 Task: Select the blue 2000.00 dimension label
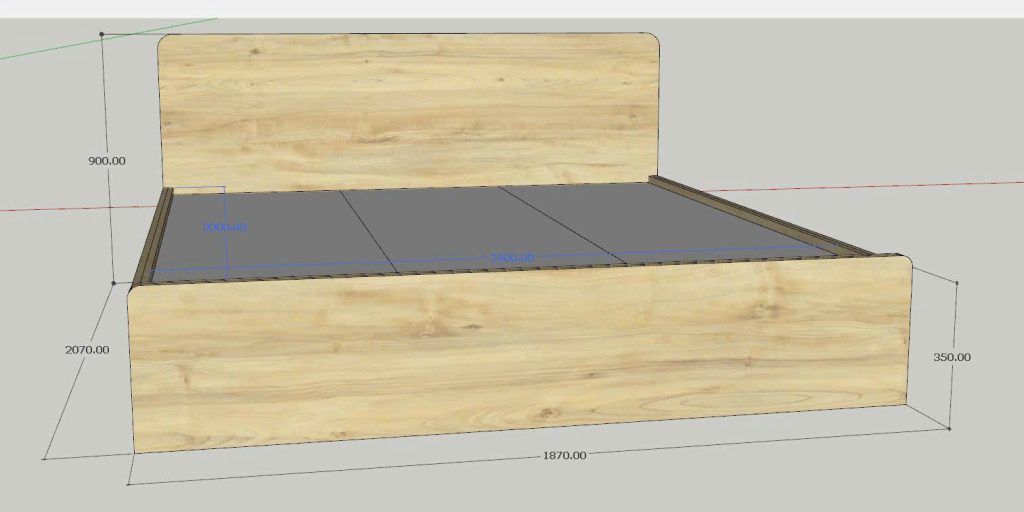click(x=224, y=227)
